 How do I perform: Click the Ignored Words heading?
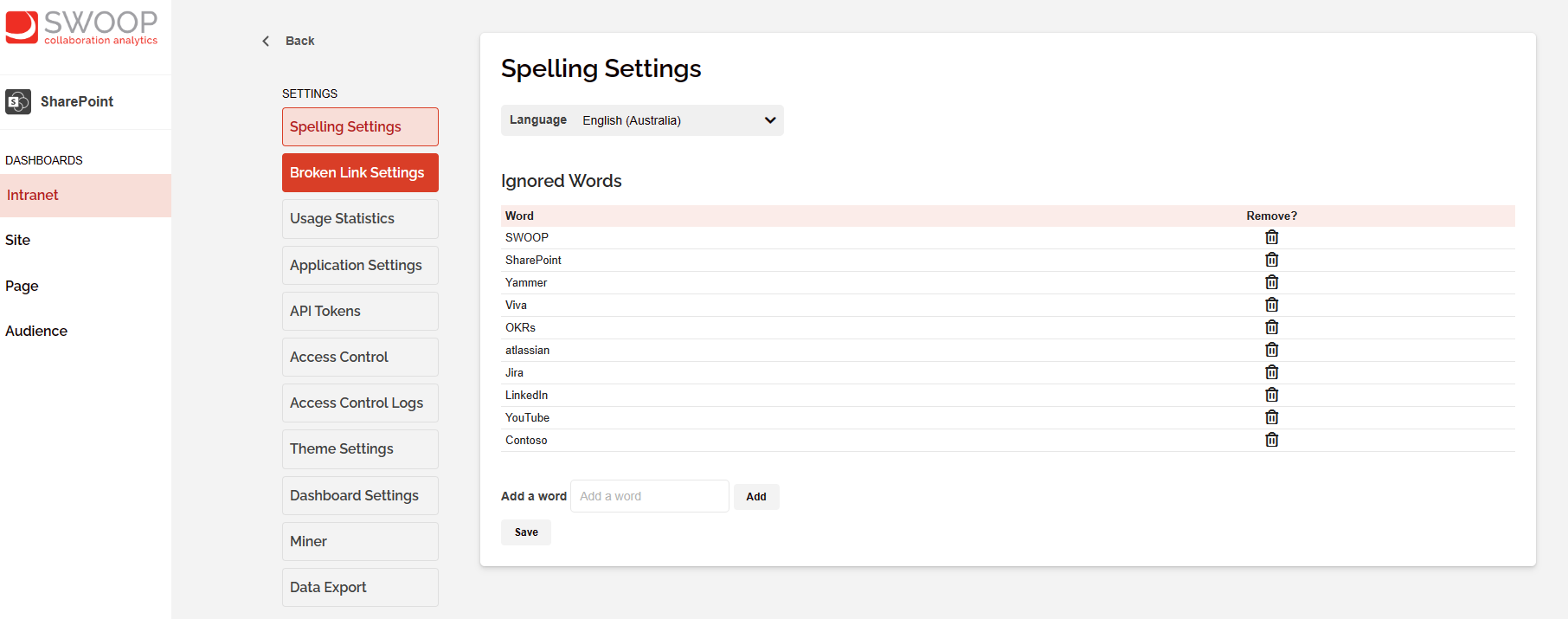[562, 181]
